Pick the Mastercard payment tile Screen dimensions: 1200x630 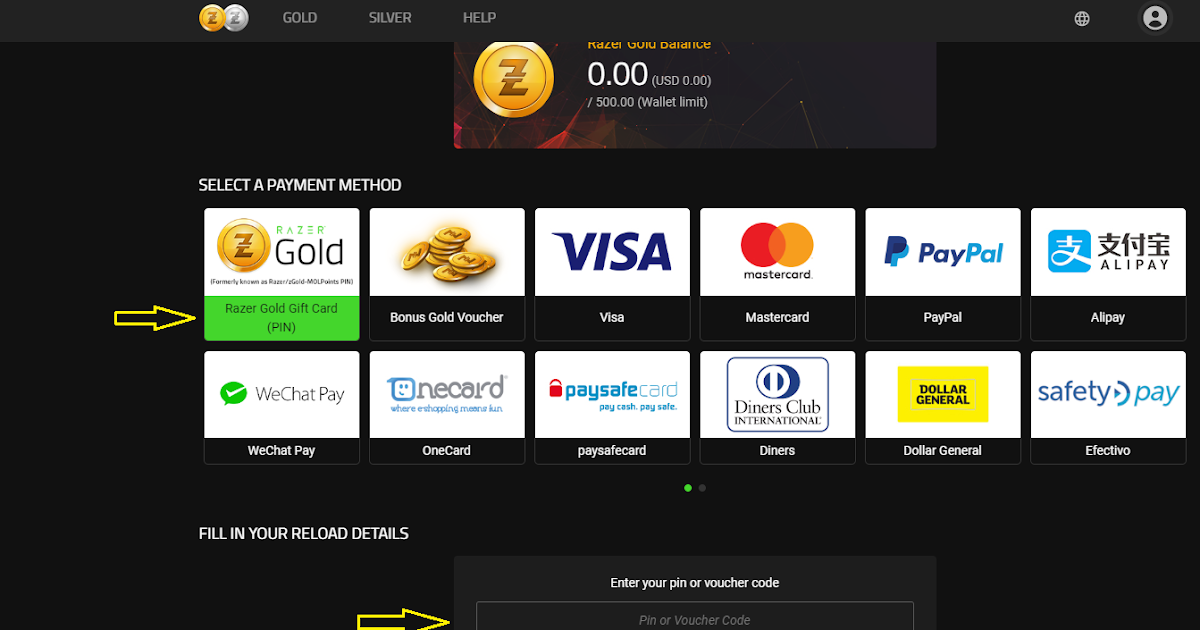click(777, 274)
